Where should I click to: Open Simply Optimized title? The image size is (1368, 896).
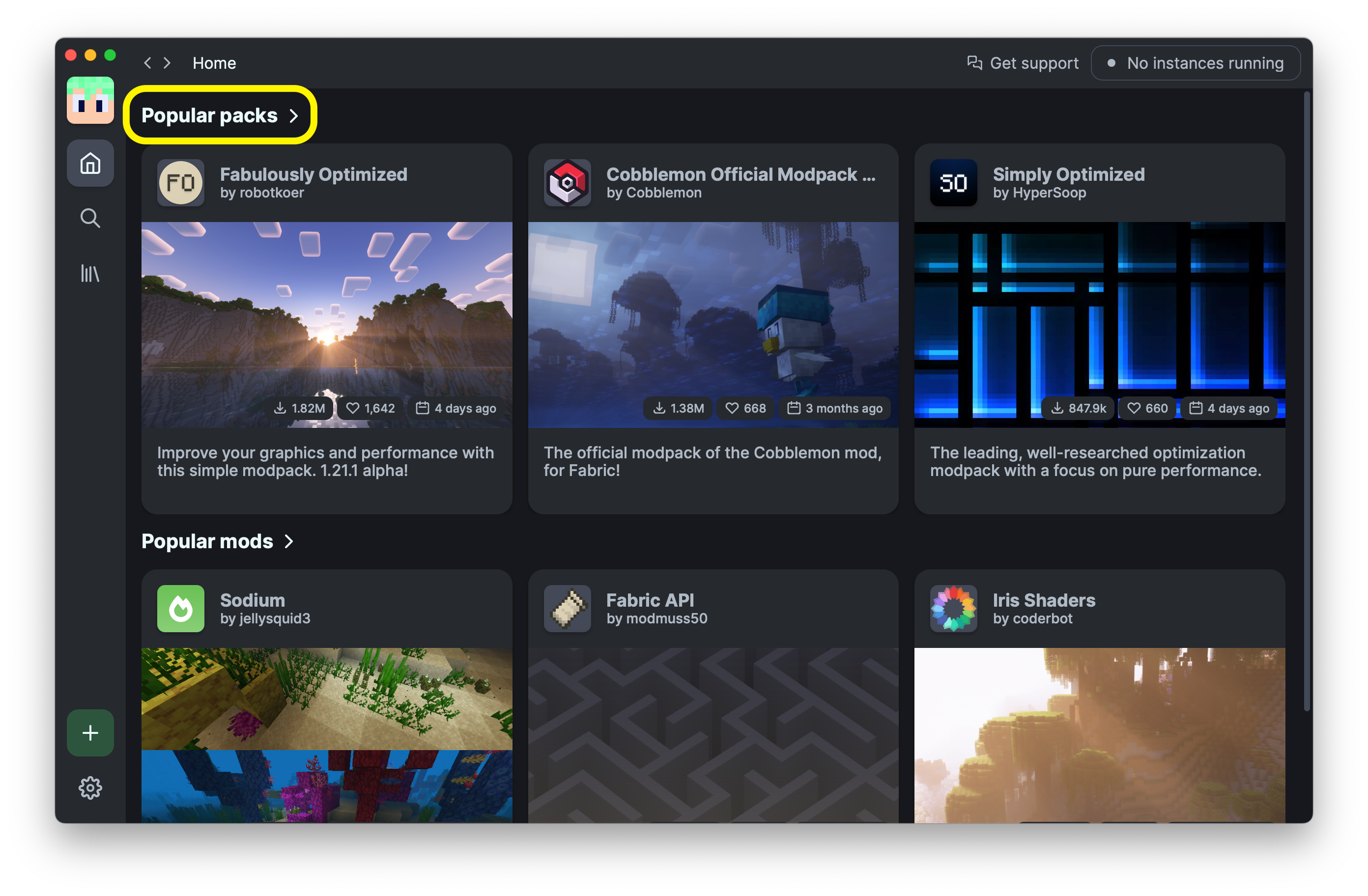click(1069, 174)
